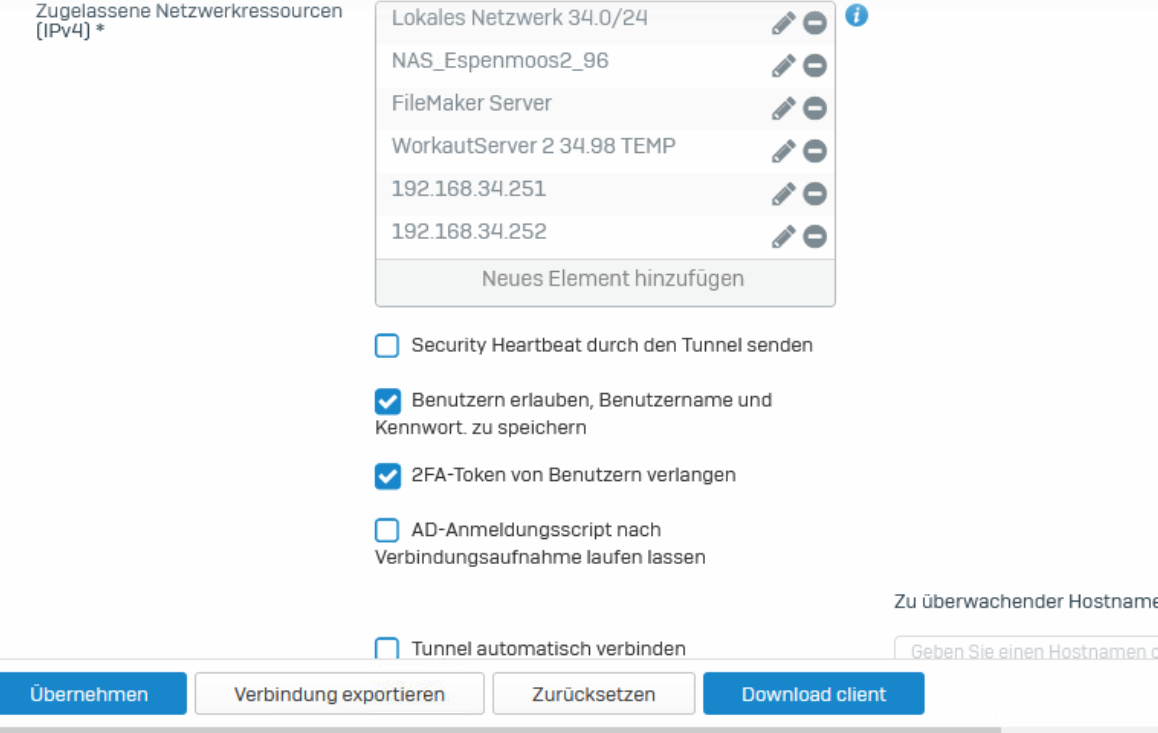Edit the FileMaker Server resource
Viewport: 1158px width, 733px height.
pyautogui.click(x=783, y=108)
